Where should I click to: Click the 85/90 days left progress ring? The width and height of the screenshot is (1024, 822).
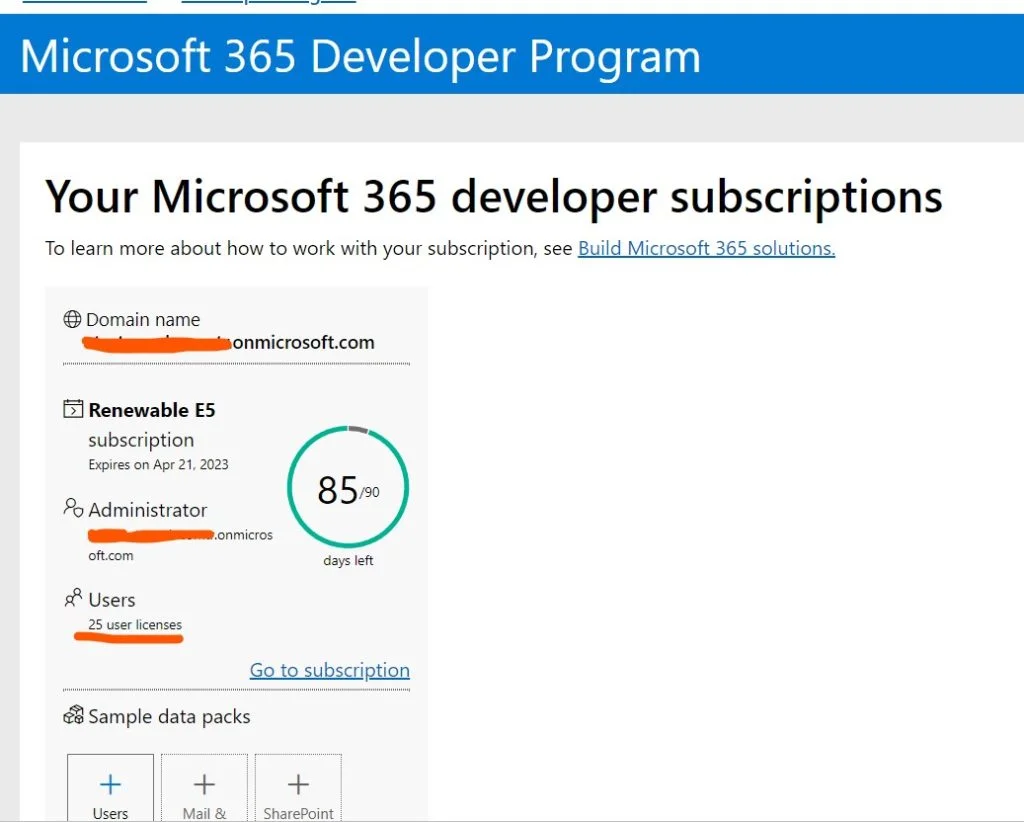347,488
